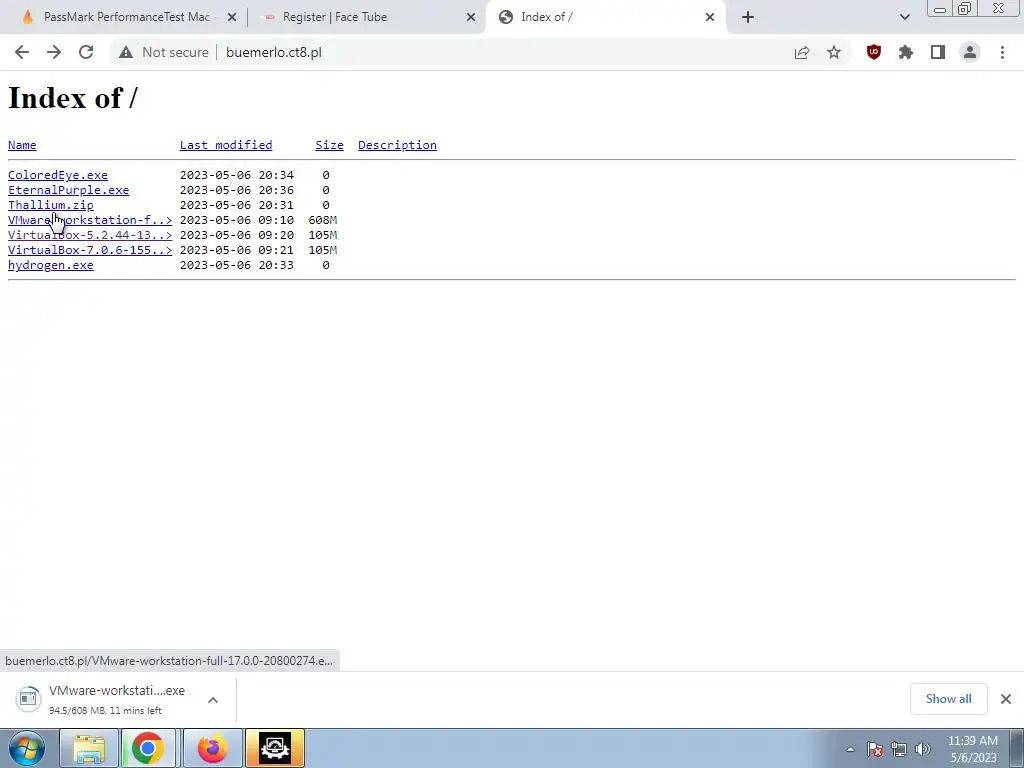Image resolution: width=1024 pixels, height=768 pixels.
Task: Switch to Register | Face Tube tab
Action: point(367,17)
